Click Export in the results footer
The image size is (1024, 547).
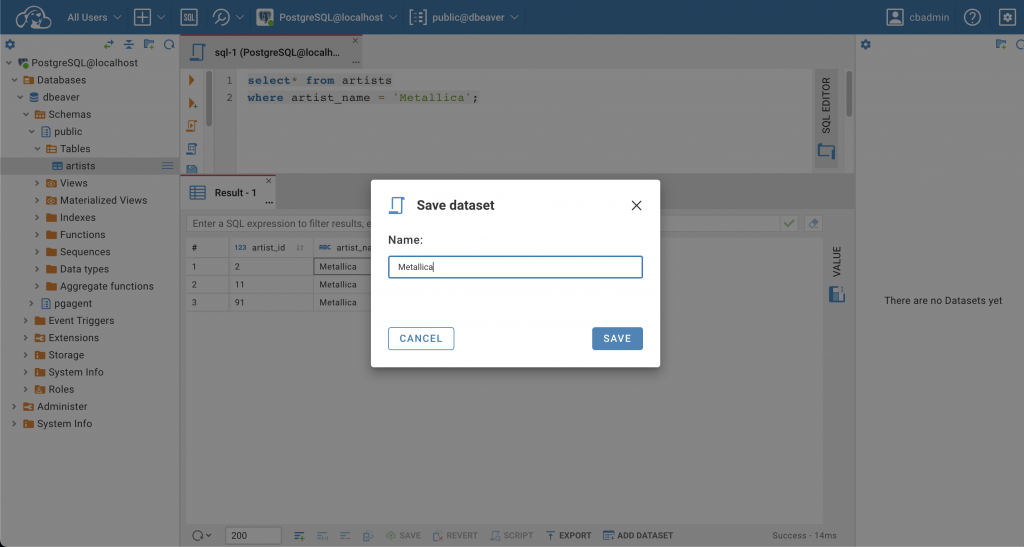[568, 535]
